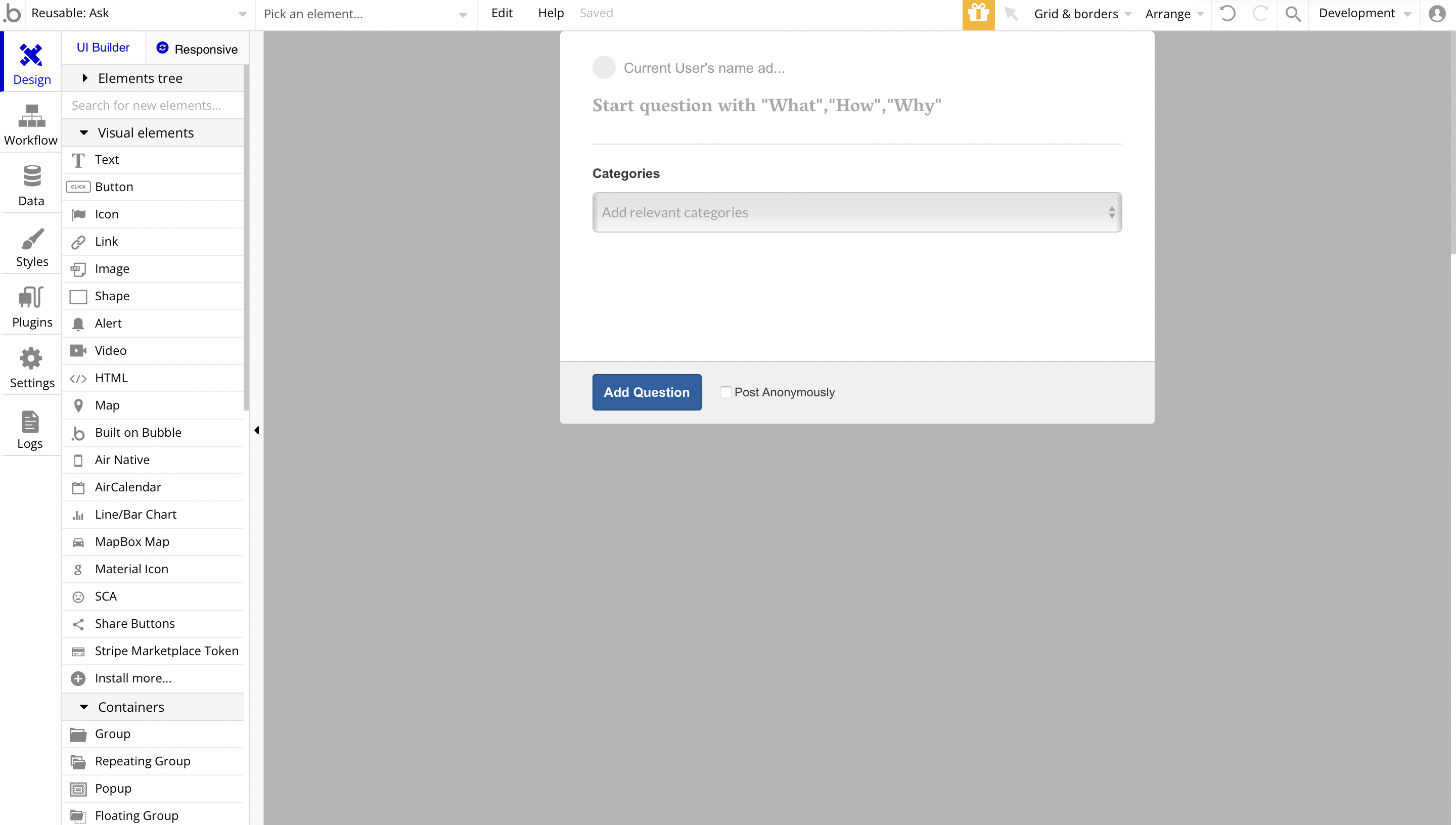Click the Add Question button
The height and width of the screenshot is (825, 1456).
[647, 392]
